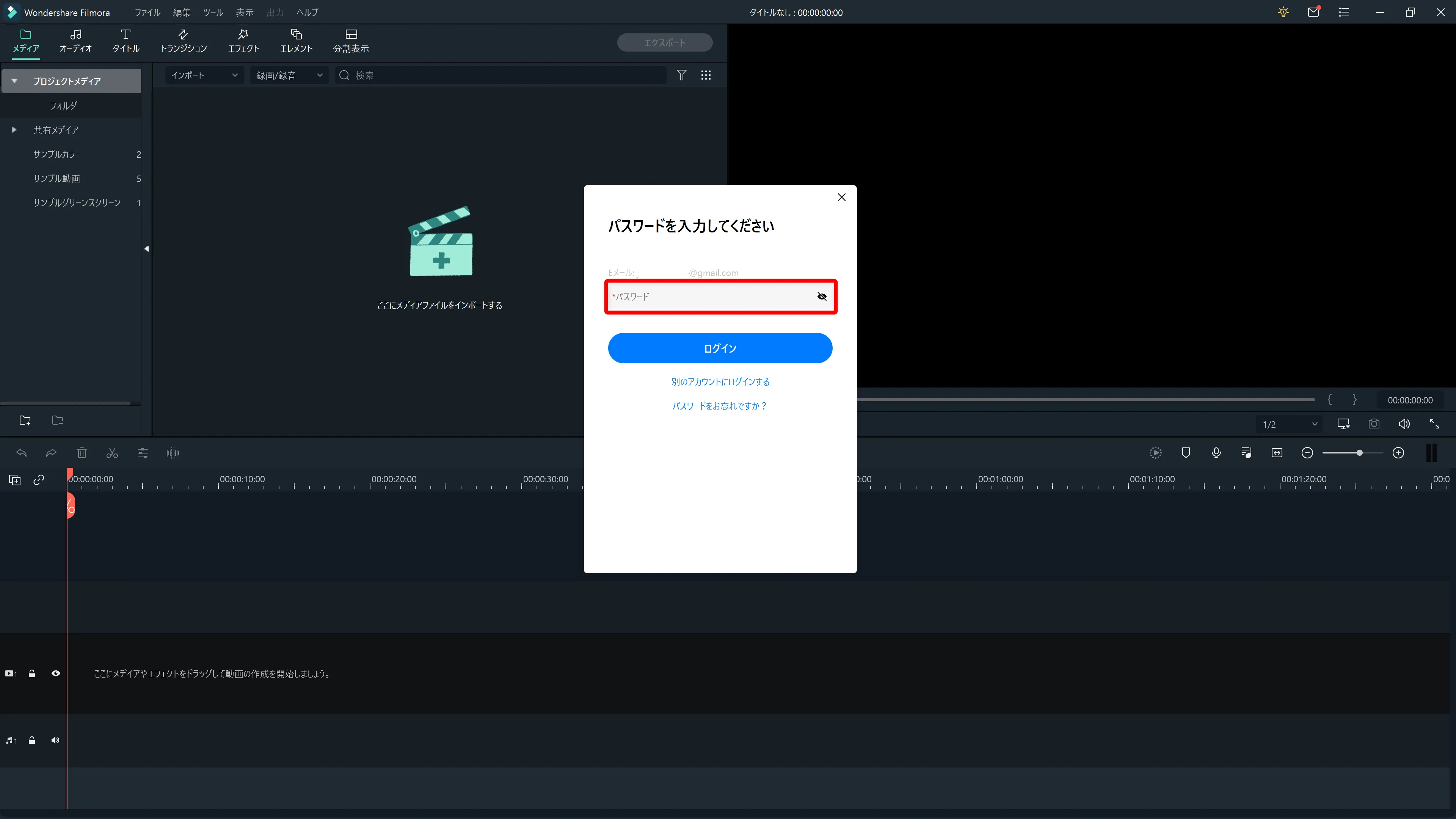The height and width of the screenshot is (819, 1456).
Task: Open the 1/2 preview quality dropdown
Action: 1289,424
